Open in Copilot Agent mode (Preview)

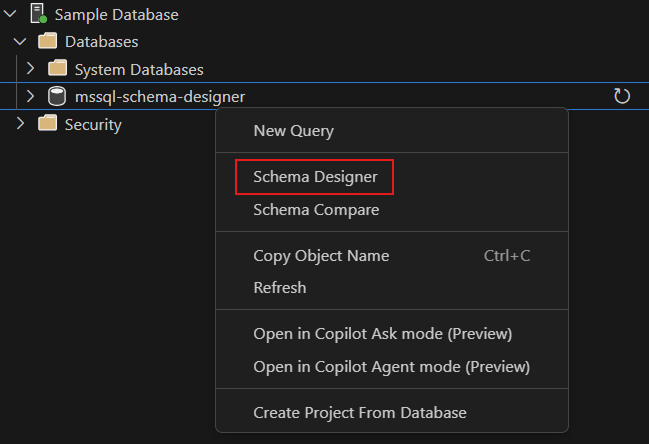[391, 366]
